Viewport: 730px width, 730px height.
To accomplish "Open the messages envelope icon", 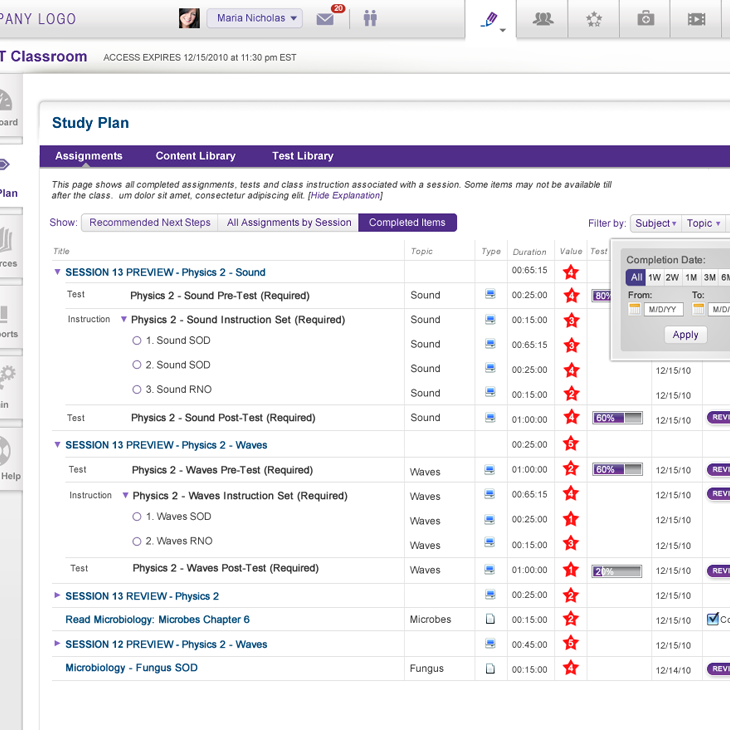I will tap(325, 19).
